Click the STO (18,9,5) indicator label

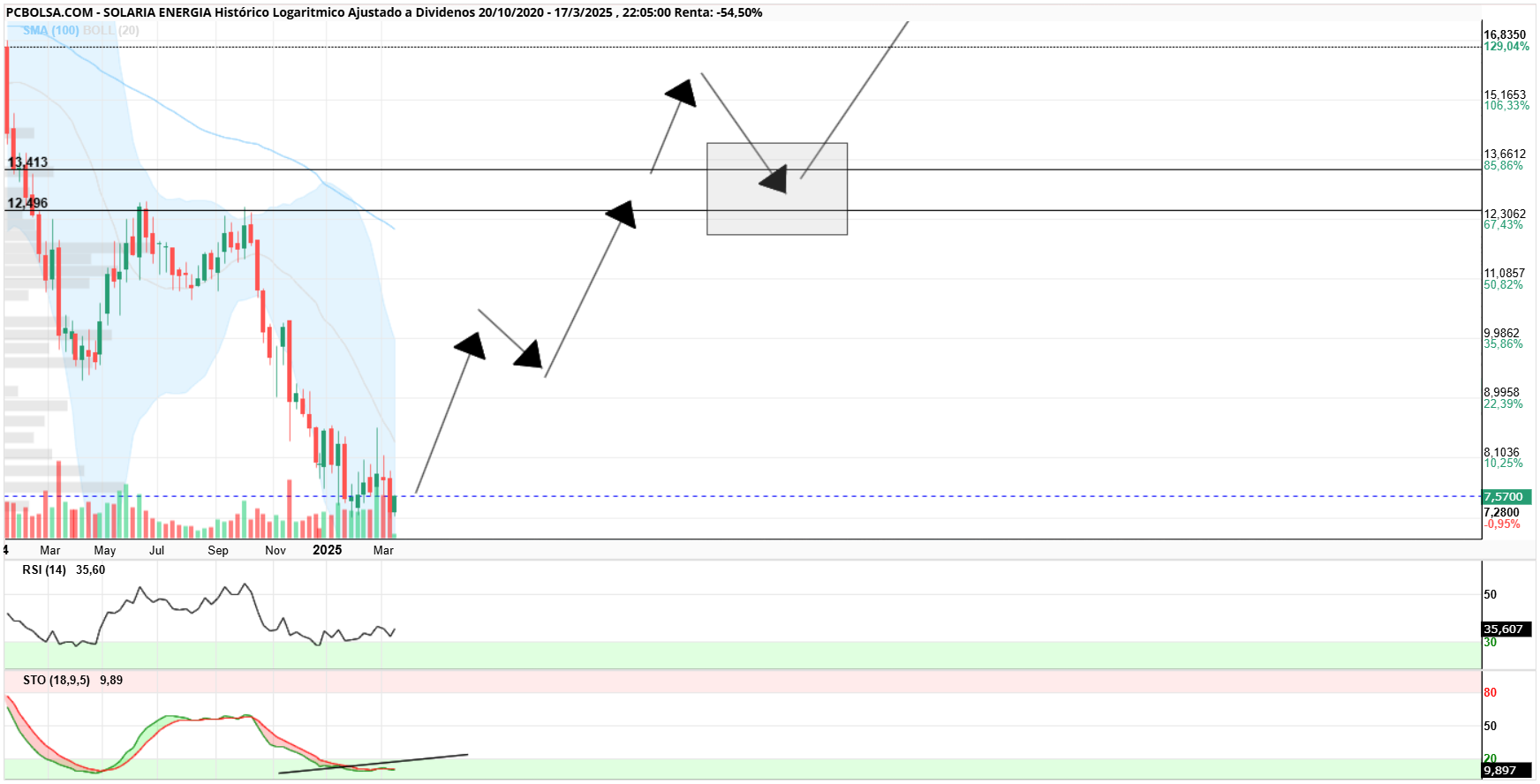tap(57, 680)
